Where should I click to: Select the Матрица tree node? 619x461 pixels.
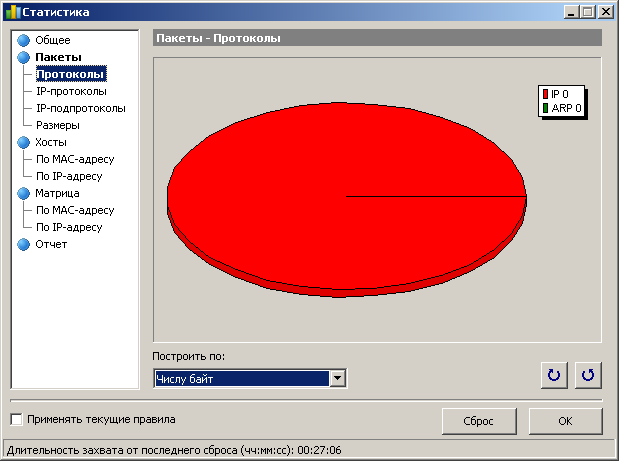[x=57, y=193]
